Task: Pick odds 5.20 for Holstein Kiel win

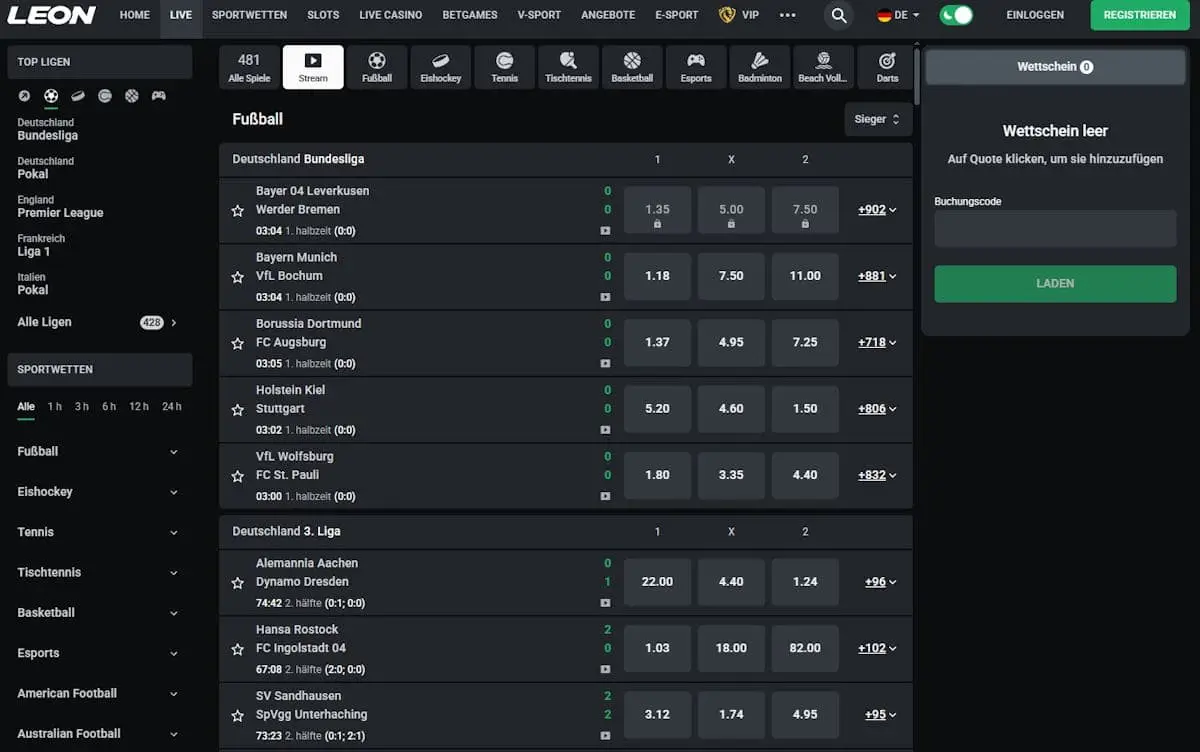Action: point(657,409)
